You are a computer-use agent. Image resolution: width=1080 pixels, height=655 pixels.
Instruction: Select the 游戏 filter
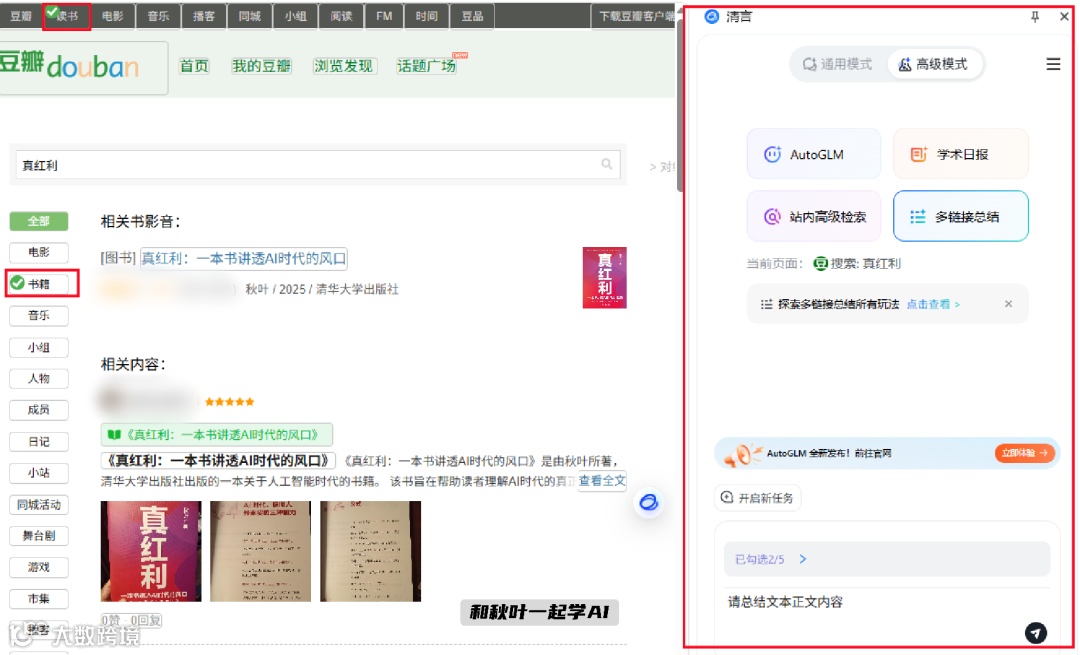[x=39, y=567]
